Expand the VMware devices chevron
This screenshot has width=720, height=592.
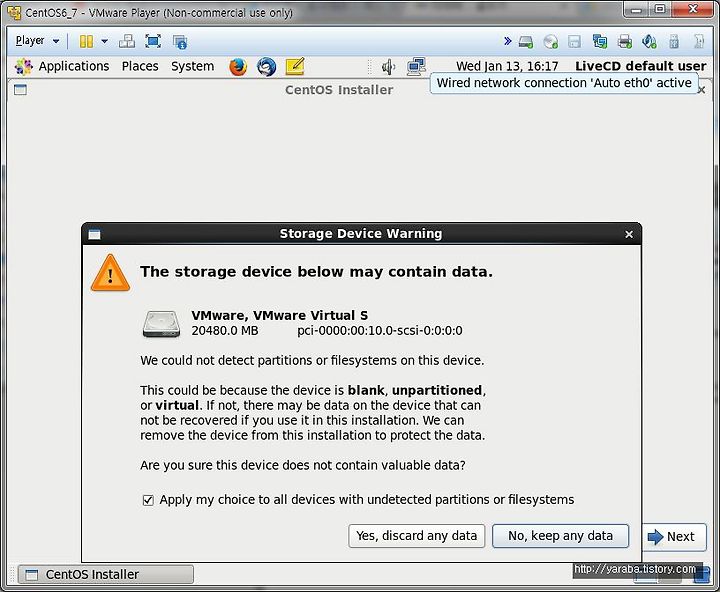(x=507, y=41)
